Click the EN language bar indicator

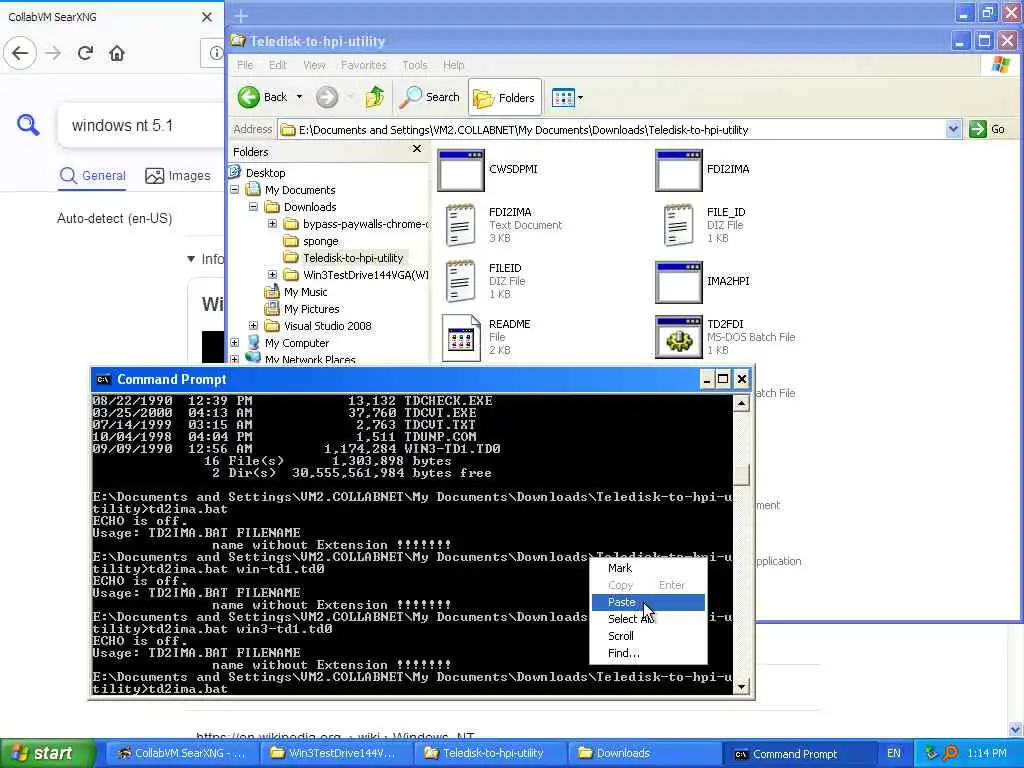pos(893,754)
